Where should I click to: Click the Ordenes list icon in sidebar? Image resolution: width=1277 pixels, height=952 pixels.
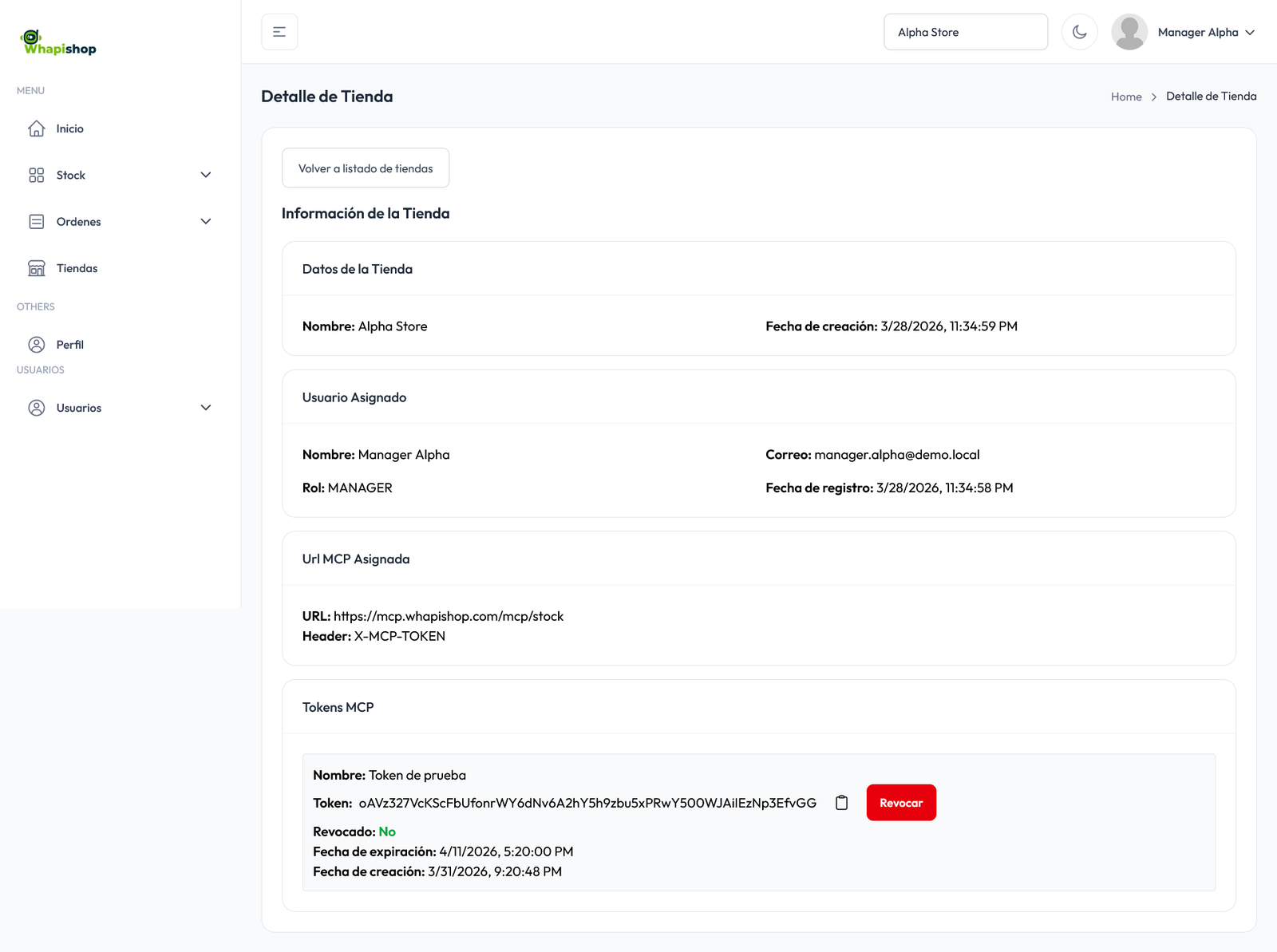point(37,222)
